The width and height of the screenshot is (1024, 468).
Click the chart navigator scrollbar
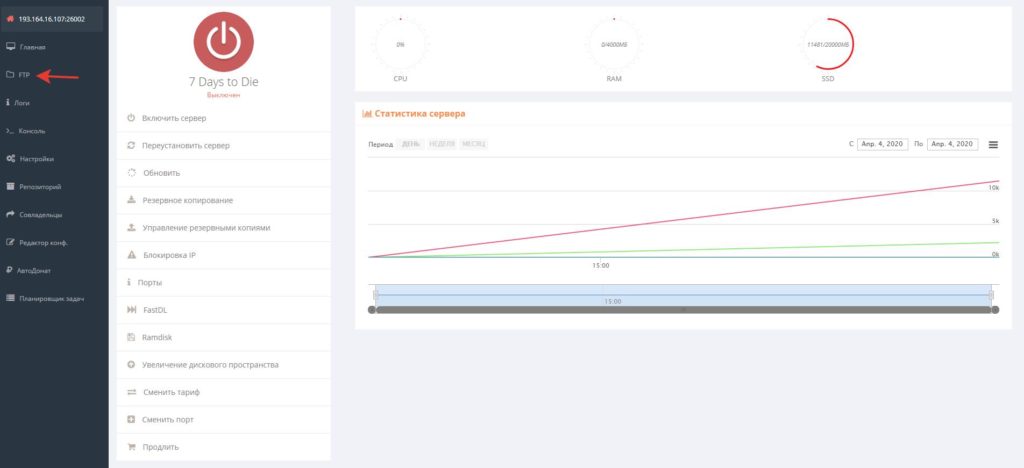pyautogui.click(x=684, y=310)
